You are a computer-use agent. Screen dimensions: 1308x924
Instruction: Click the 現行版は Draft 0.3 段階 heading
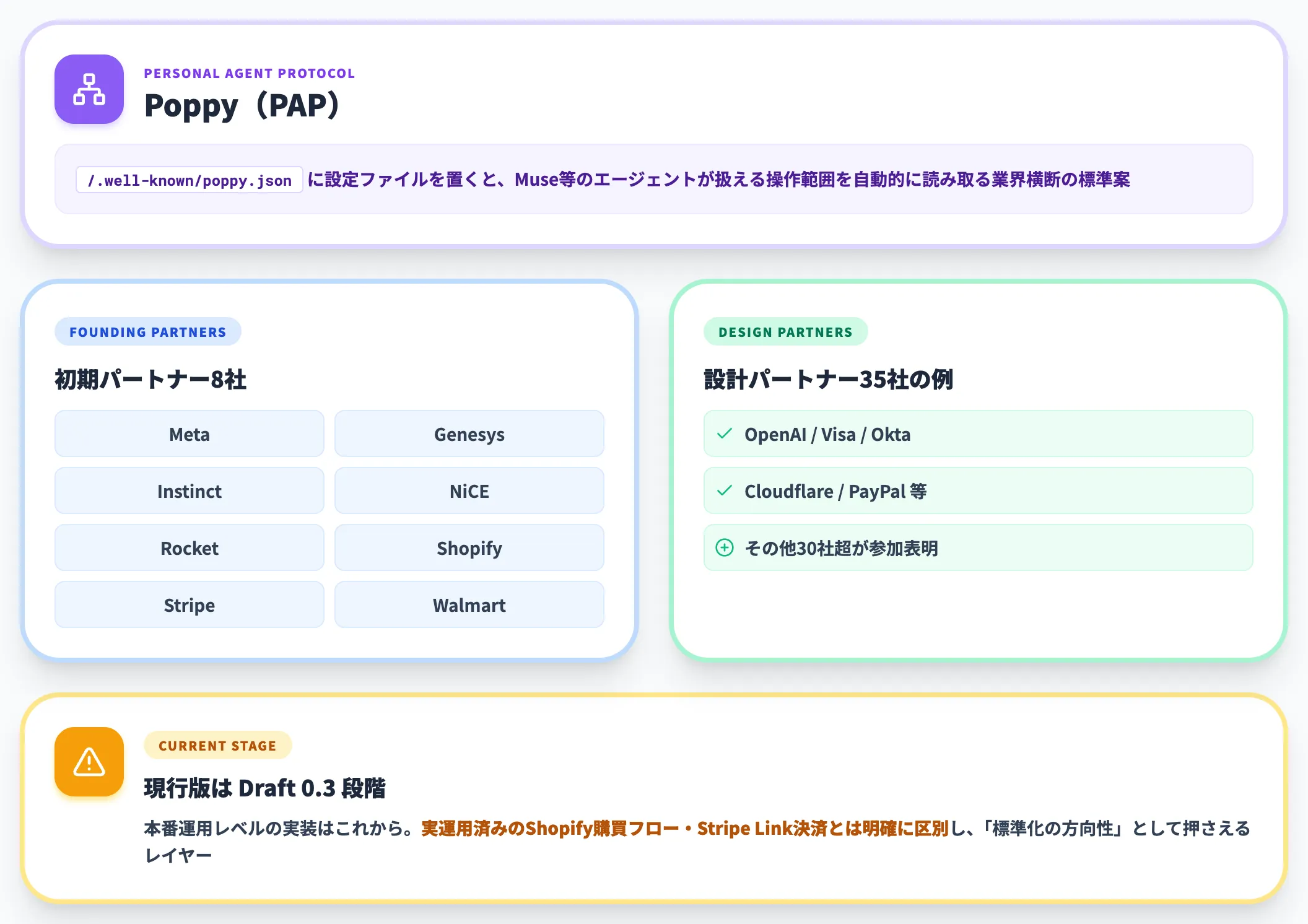tap(265, 788)
